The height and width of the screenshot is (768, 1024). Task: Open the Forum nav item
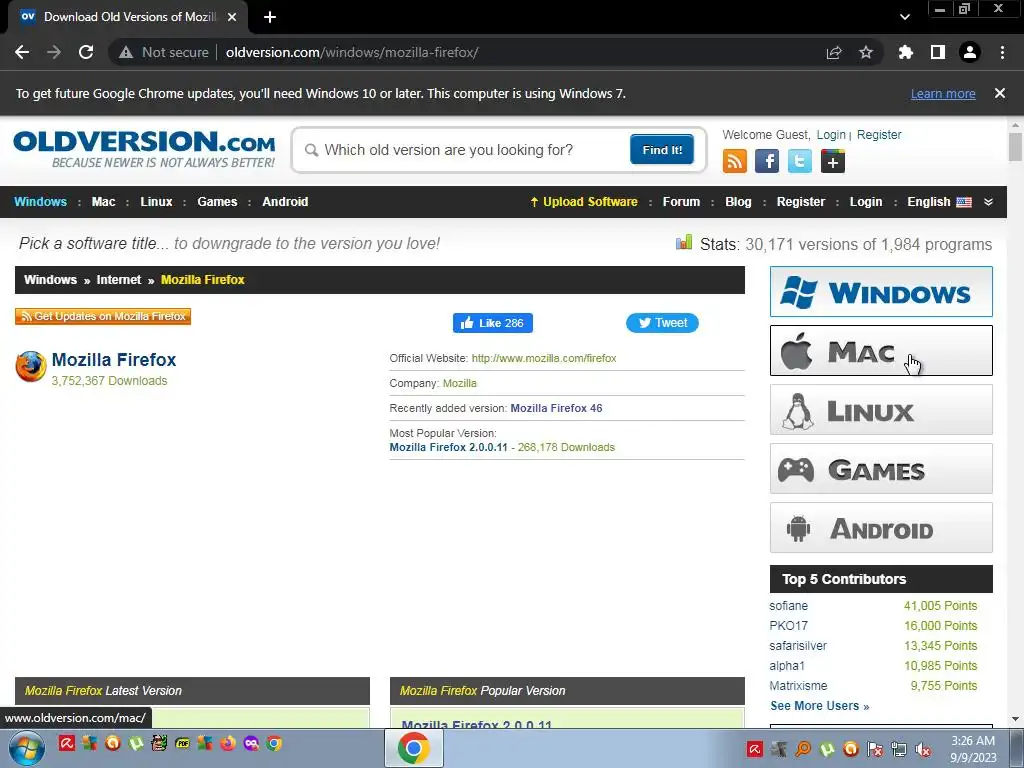[681, 202]
